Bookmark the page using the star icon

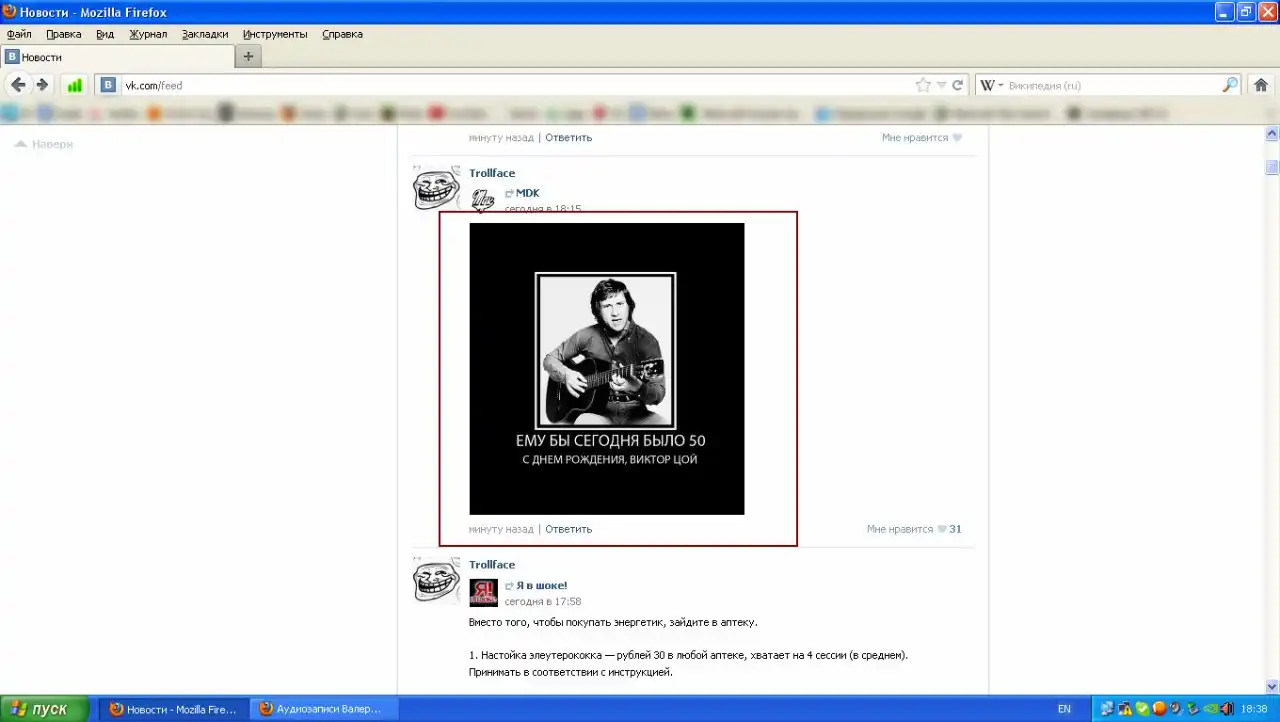tap(923, 85)
